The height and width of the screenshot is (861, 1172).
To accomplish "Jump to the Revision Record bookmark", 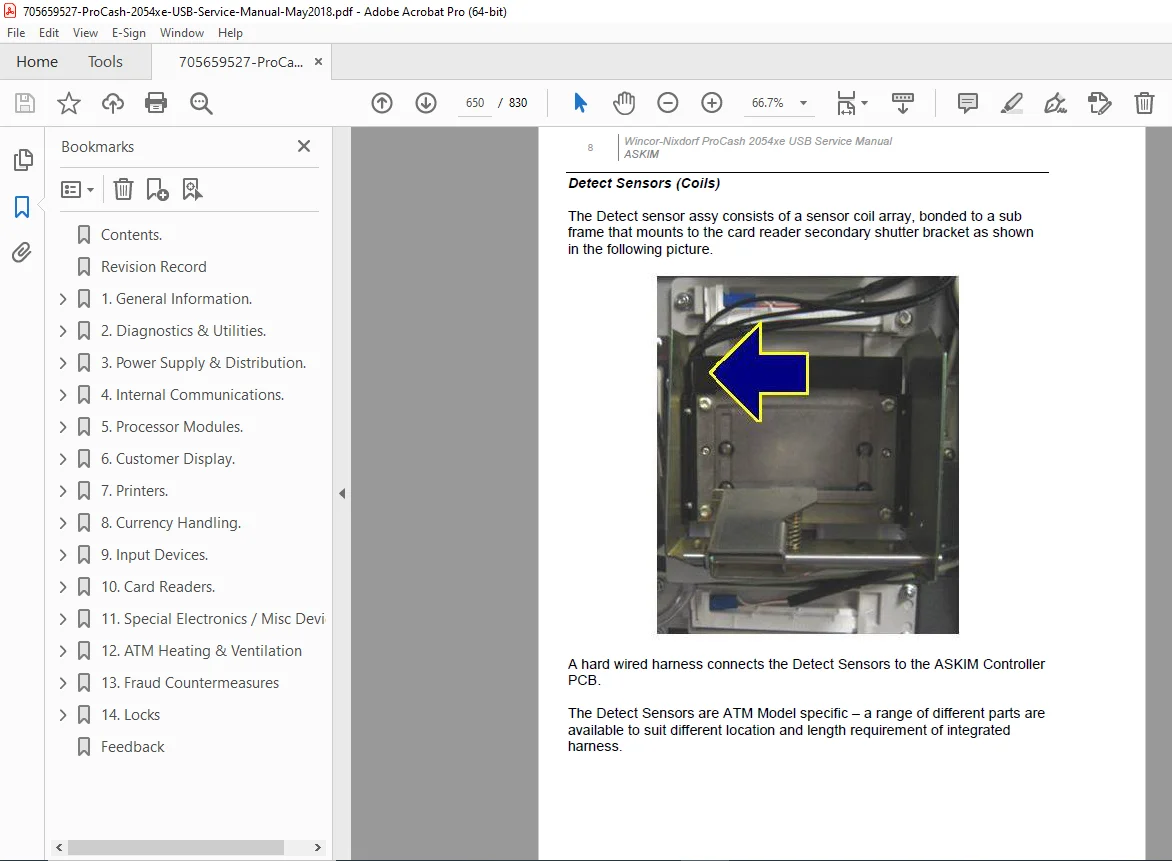I will coord(153,267).
